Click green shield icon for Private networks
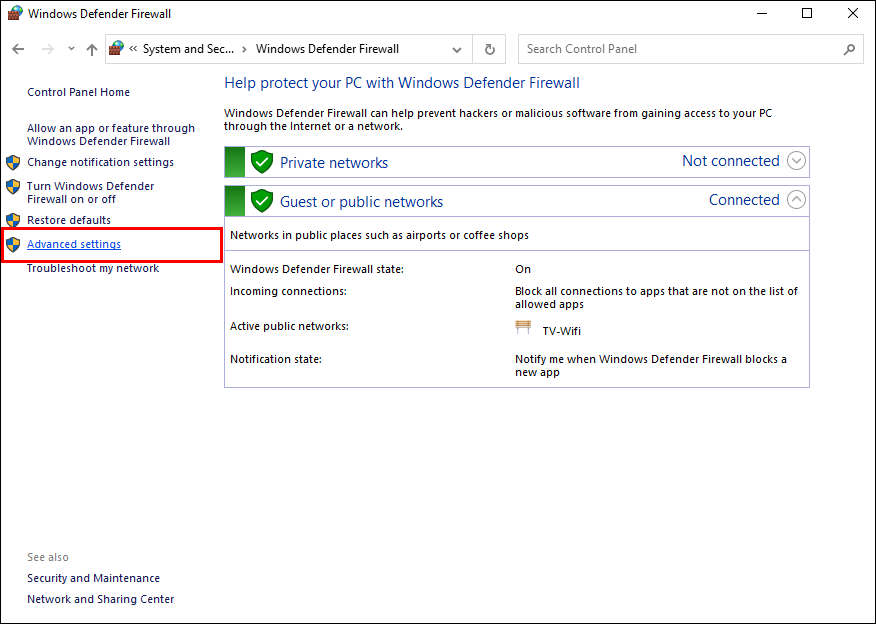Screen dimensions: 876x624 261,162
